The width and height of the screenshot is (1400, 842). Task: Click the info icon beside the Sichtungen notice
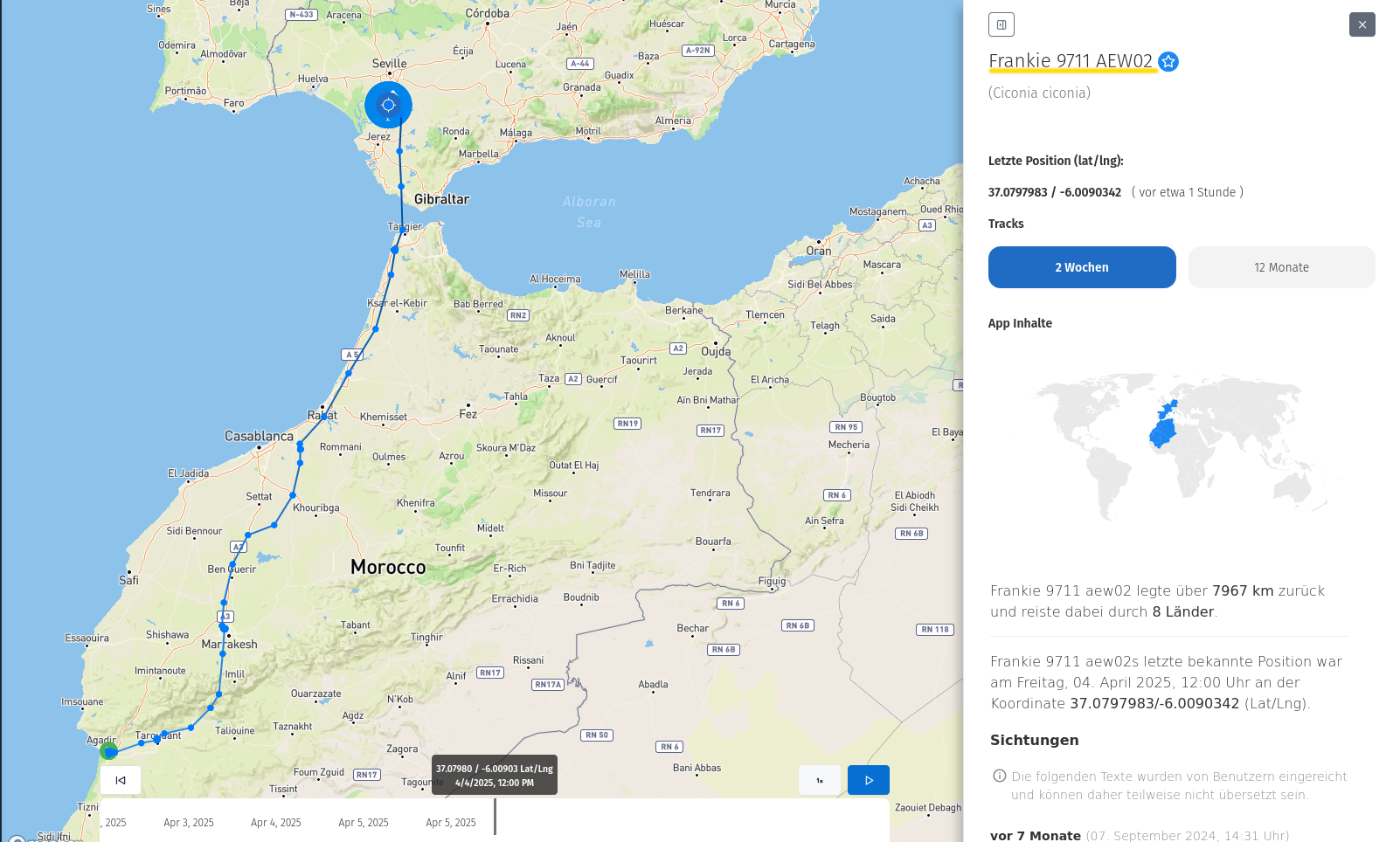click(x=1000, y=776)
